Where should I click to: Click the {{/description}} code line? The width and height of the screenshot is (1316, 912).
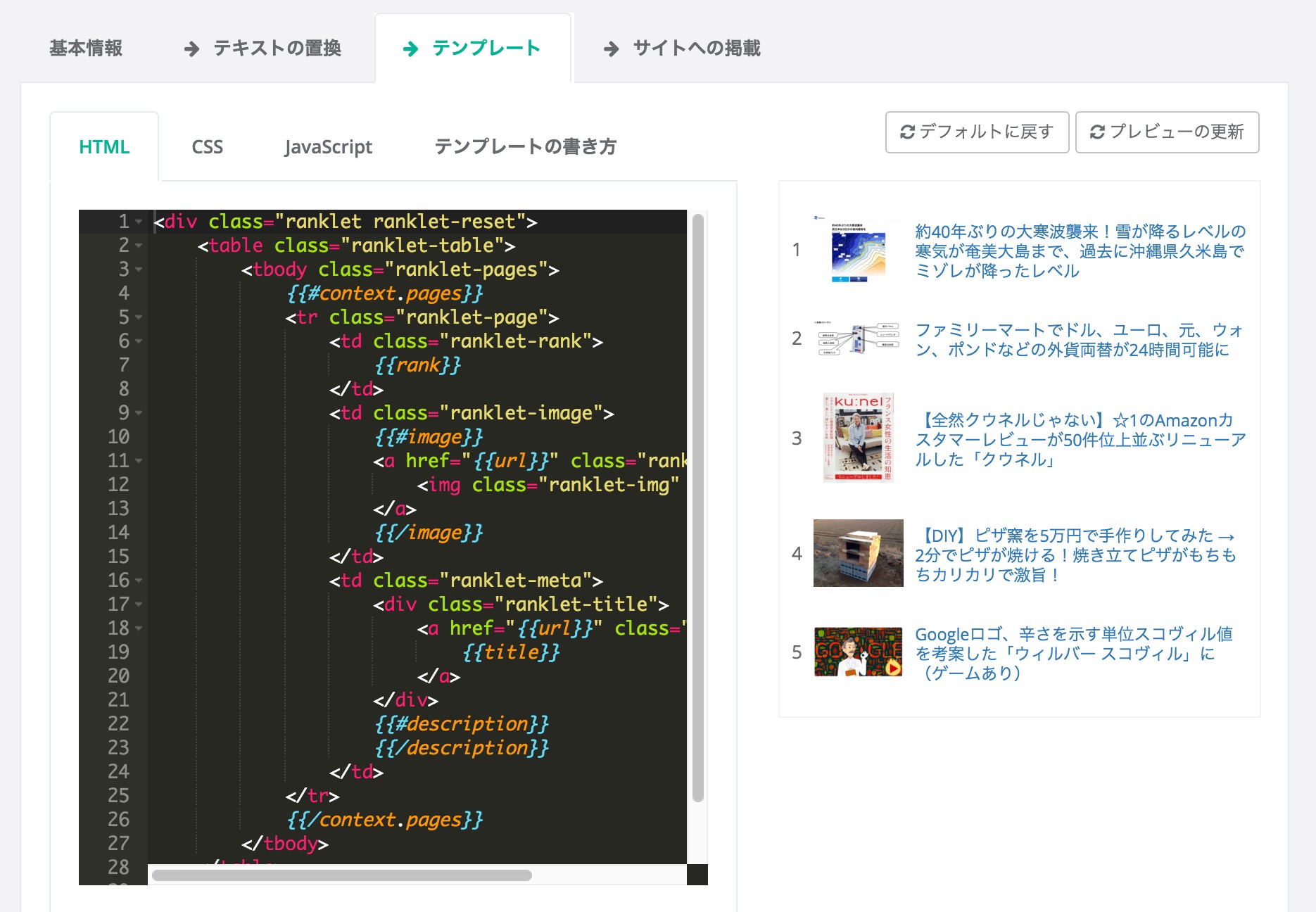[462, 748]
